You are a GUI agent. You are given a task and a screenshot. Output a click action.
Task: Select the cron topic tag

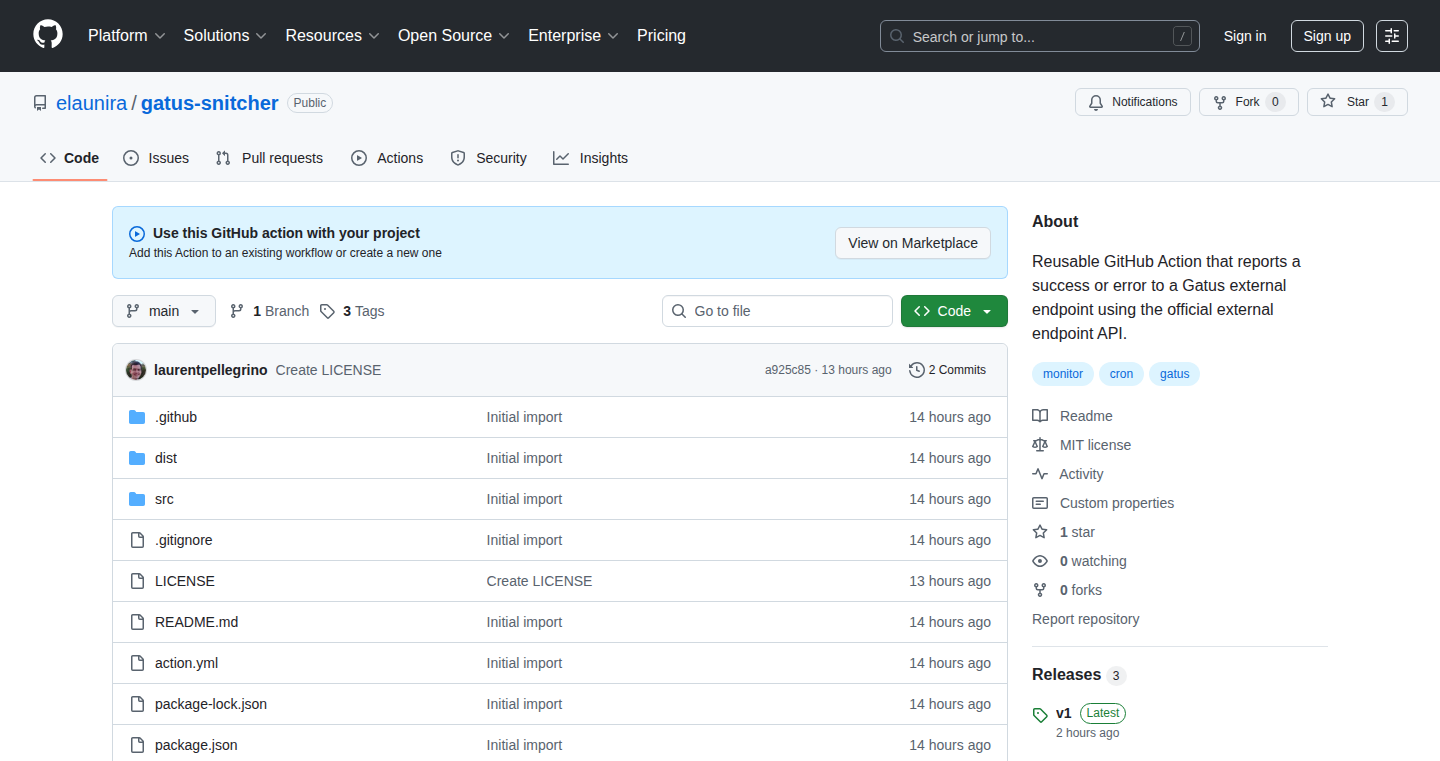tap(1122, 374)
